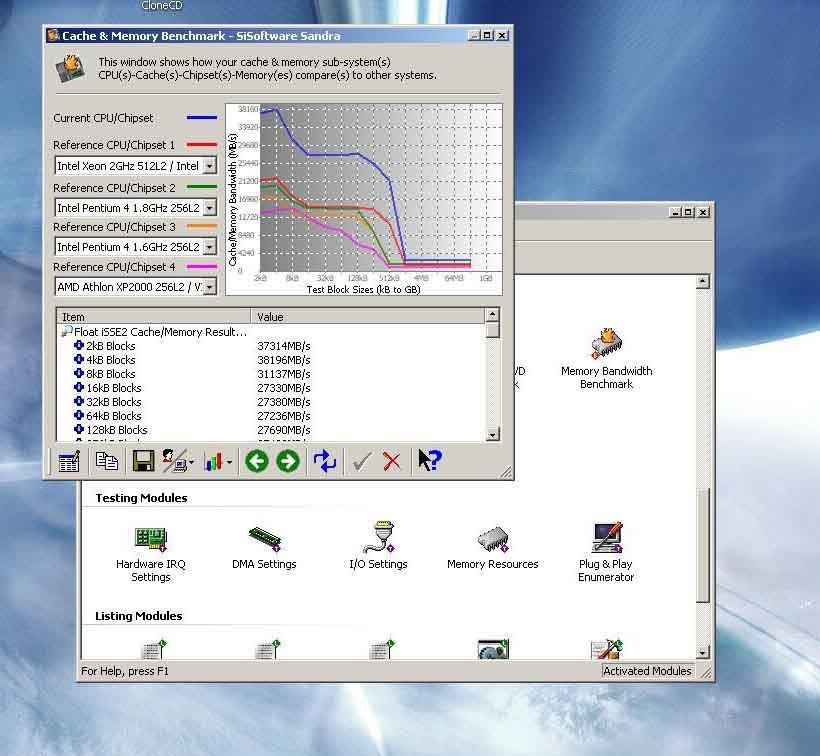Screen dimensions: 820x756
Task: Open the dropdown arrow next to user settings icon
Action: (x=191, y=462)
